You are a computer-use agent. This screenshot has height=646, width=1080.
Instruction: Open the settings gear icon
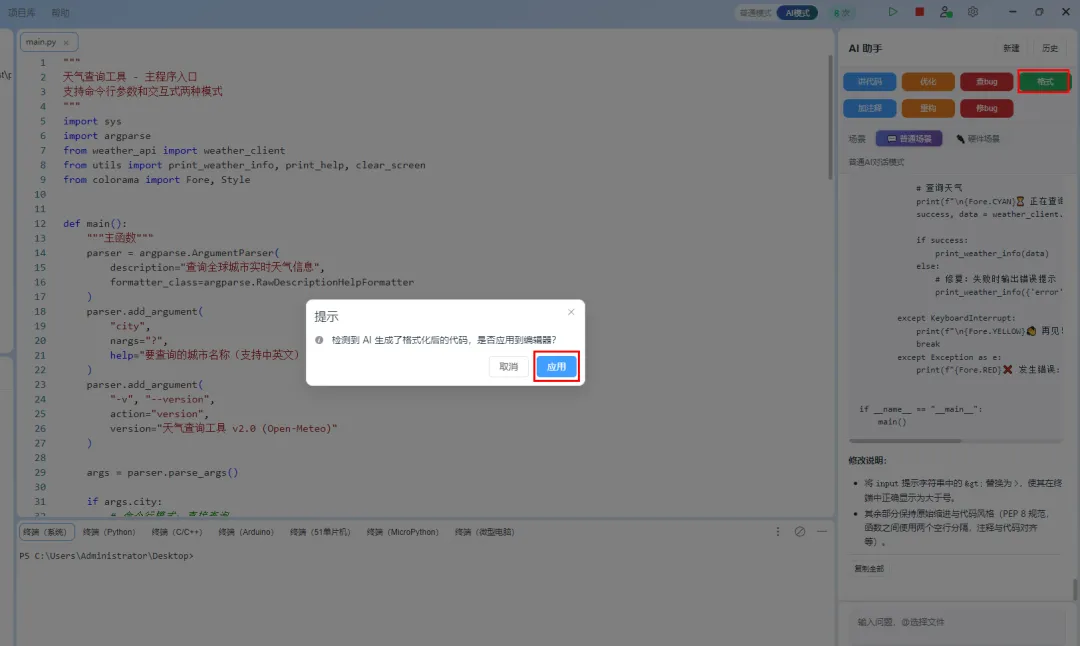click(x=973, y=12)
